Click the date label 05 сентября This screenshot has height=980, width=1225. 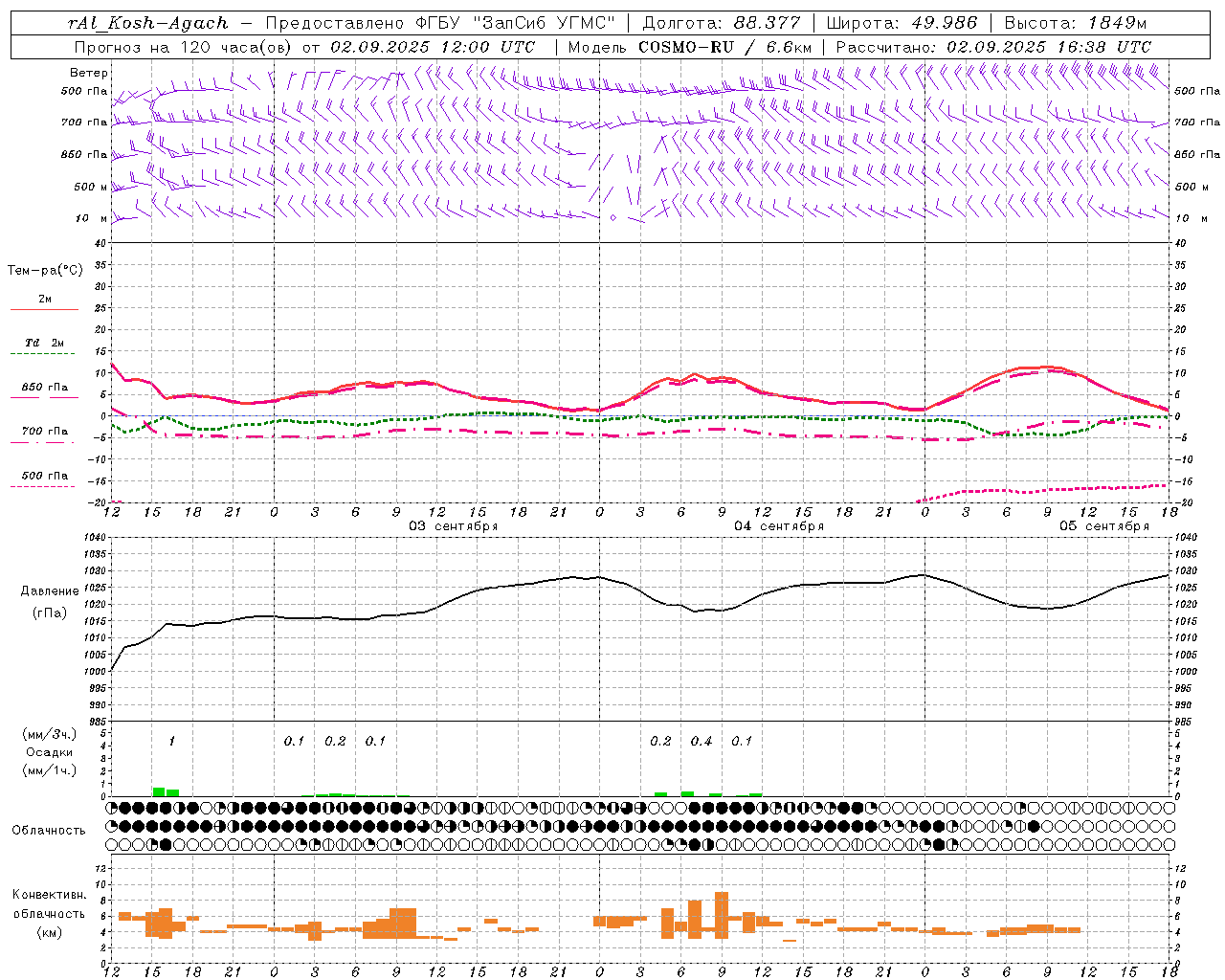click(x=1104, y=526)
